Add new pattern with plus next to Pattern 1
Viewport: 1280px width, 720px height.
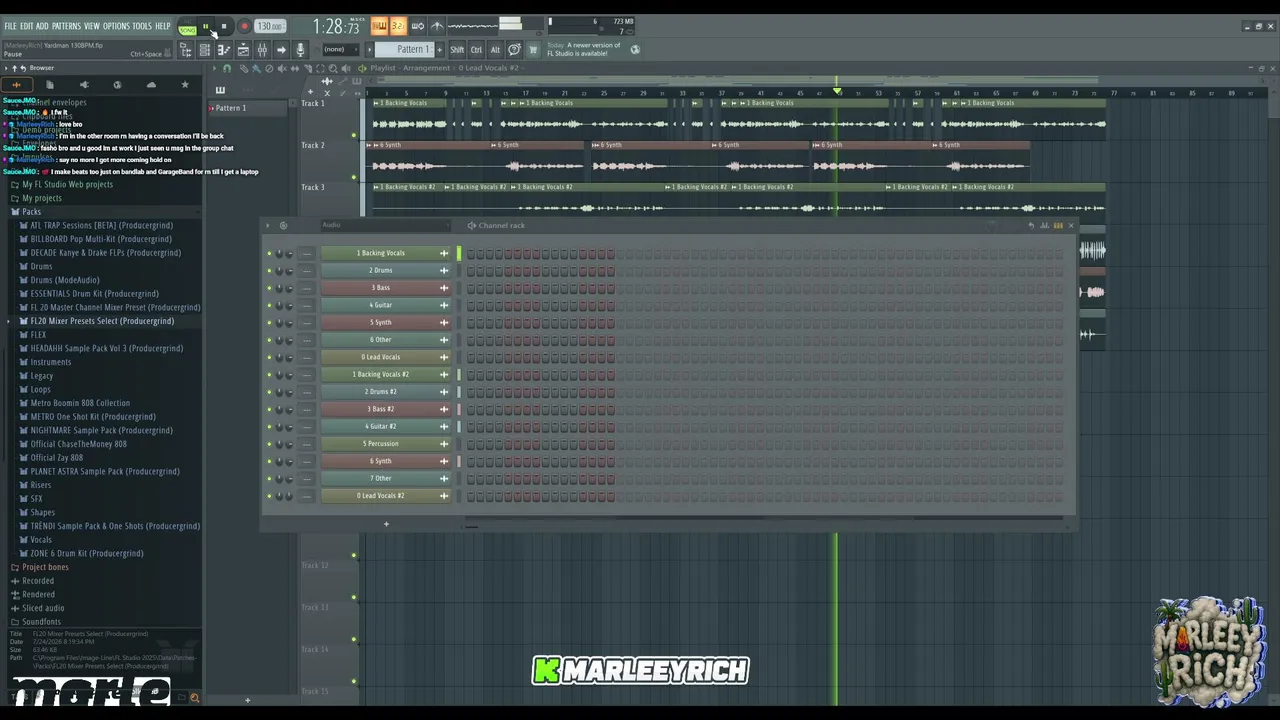[438, 50]
